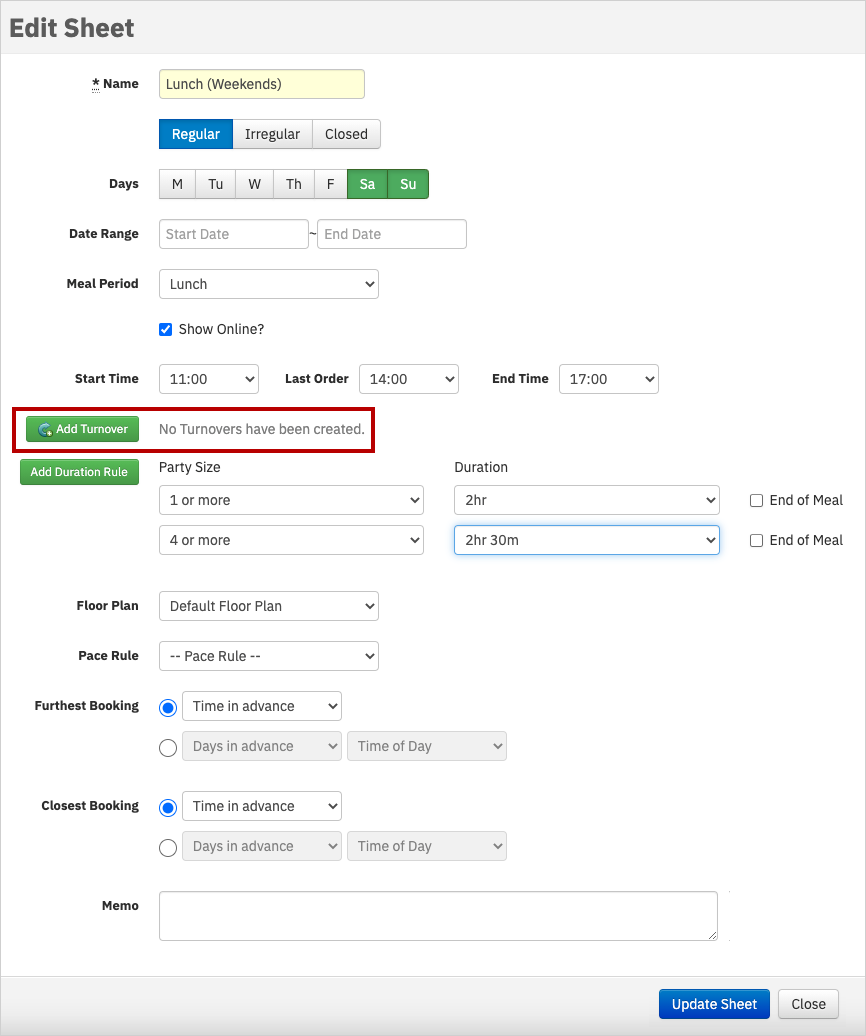Click the Memo text area
Screen dimensions: 866x1036
pos(438,916)
